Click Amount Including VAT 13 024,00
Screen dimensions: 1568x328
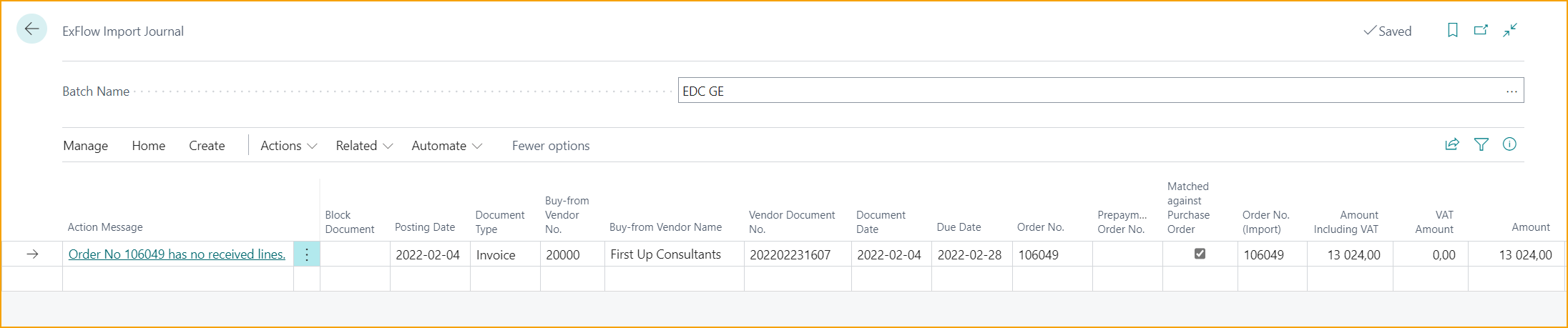click(x=1350, y=254)
